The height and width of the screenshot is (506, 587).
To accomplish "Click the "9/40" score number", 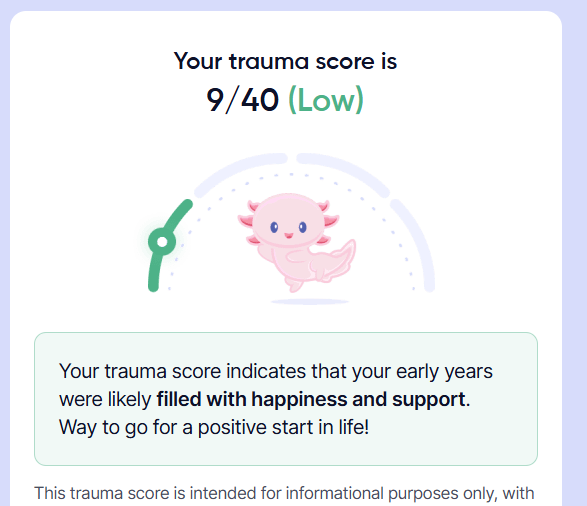I will (x=243, y=100).
